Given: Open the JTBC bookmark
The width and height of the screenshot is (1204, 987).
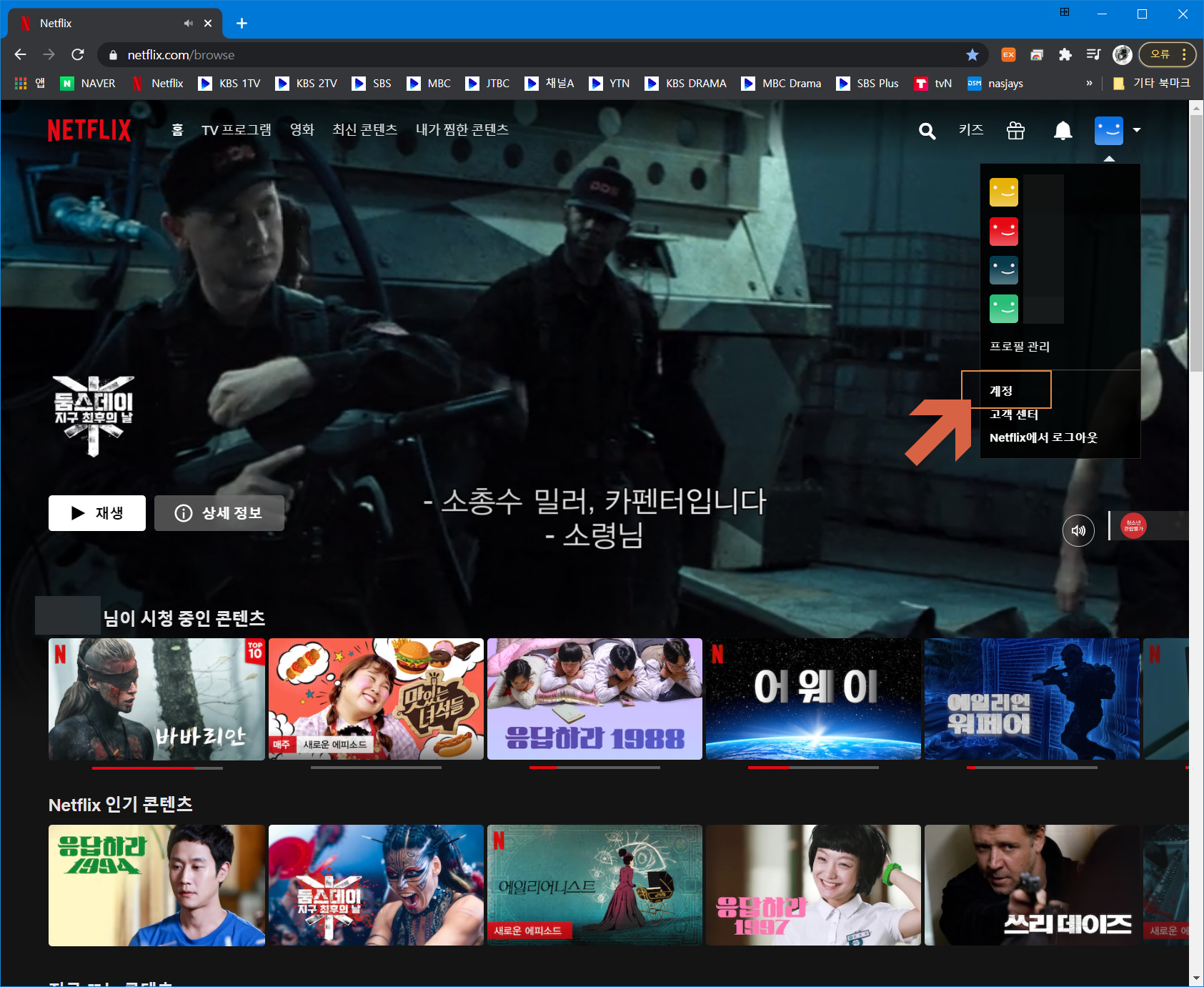Looking at the screenshot, I should tap(488, 84).
